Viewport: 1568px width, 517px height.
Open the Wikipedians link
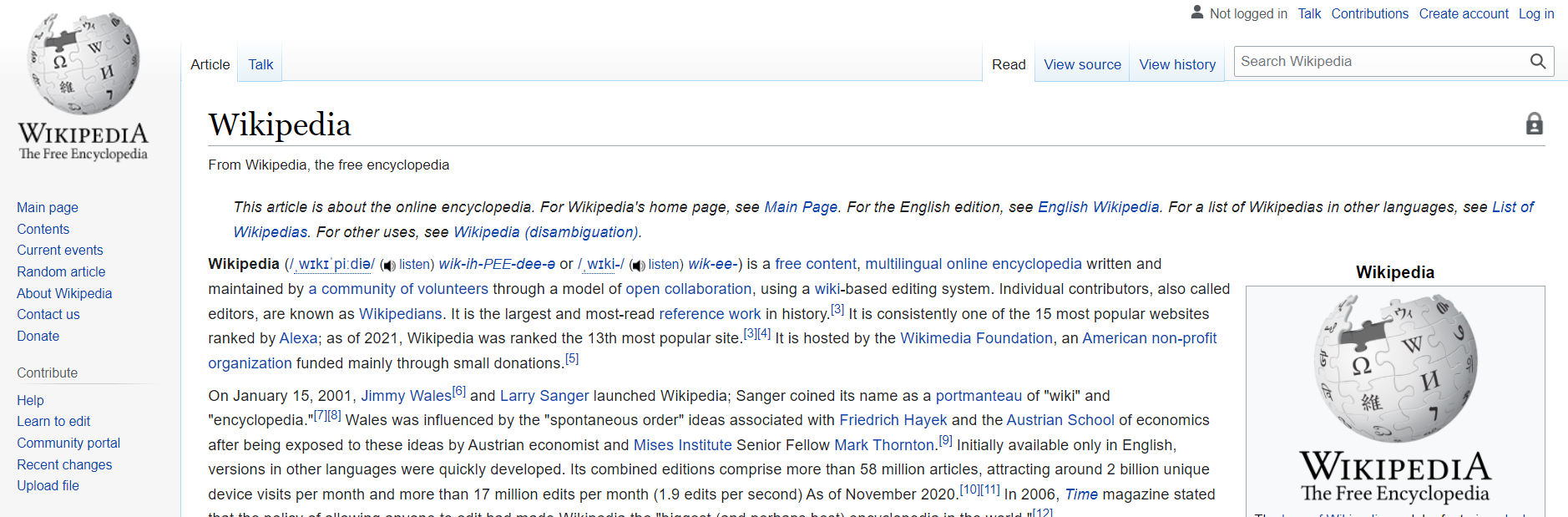401,314
